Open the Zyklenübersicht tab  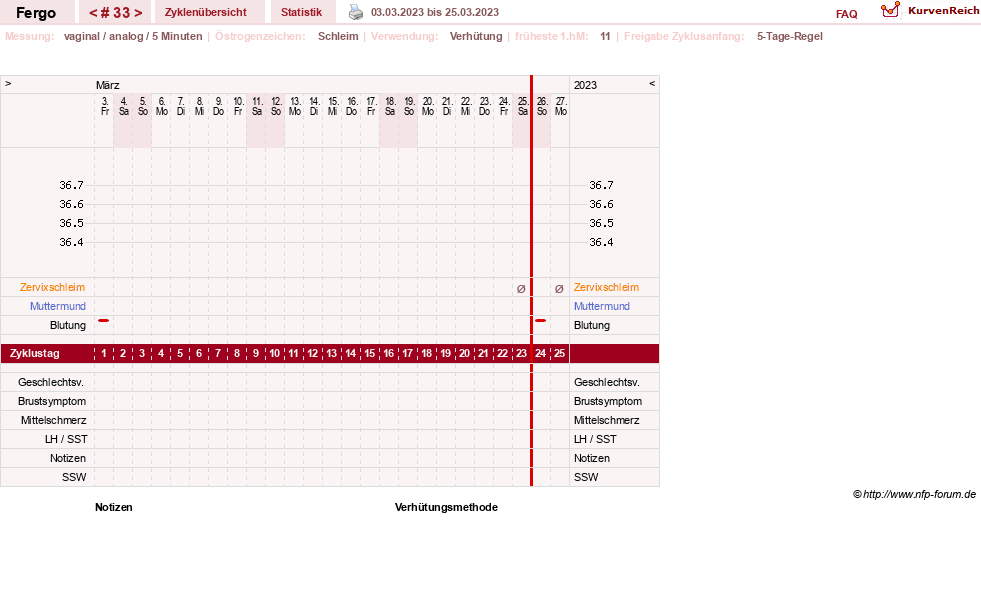tap(206, 12)
